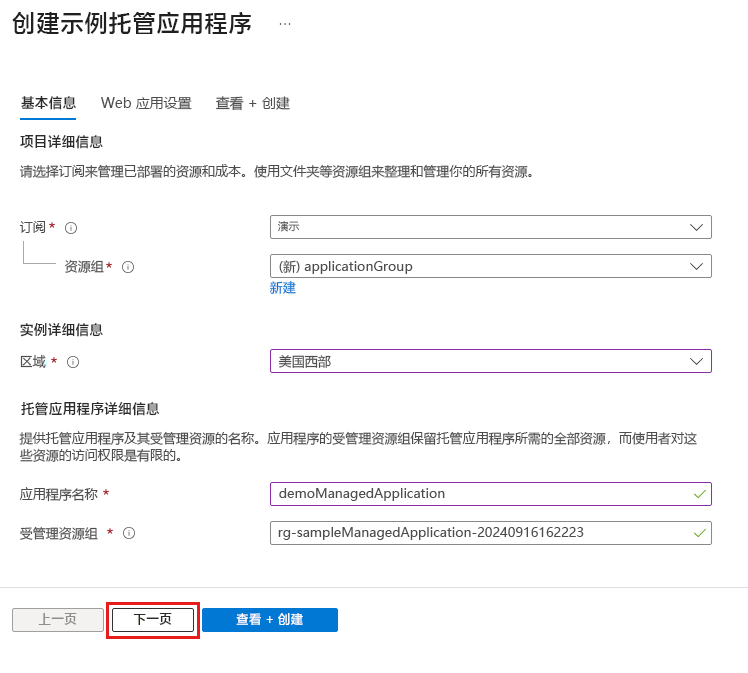Click the 项目详细信息 heading

tap(61, 142)
